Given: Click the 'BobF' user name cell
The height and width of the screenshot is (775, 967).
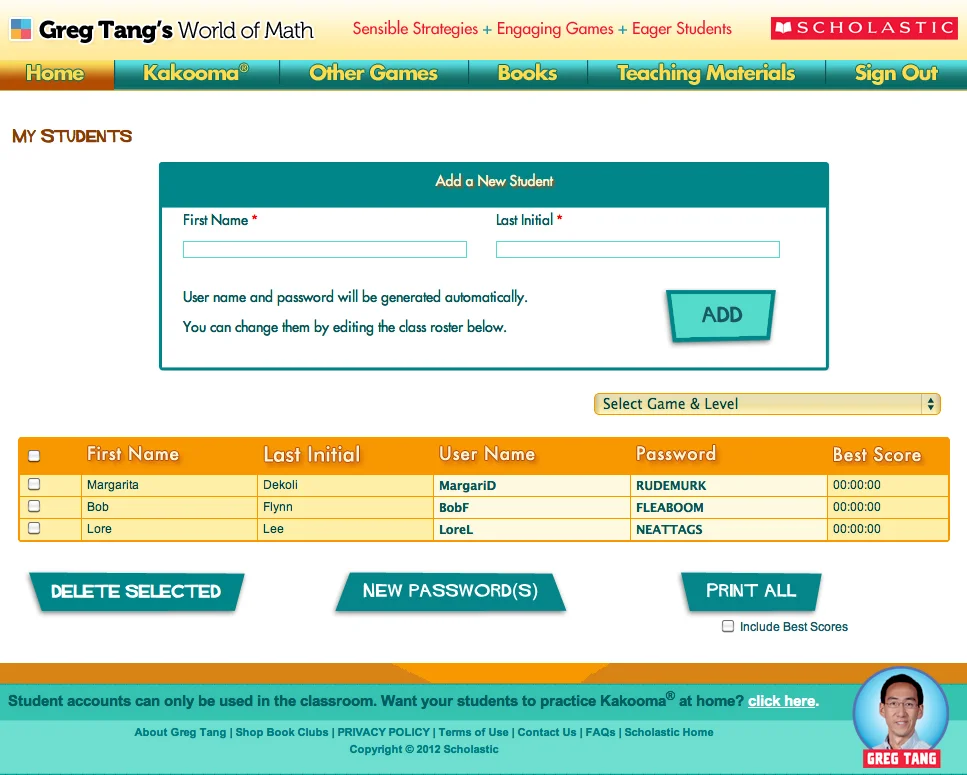Looking at the screenshot, I should (x=532, y=507).
